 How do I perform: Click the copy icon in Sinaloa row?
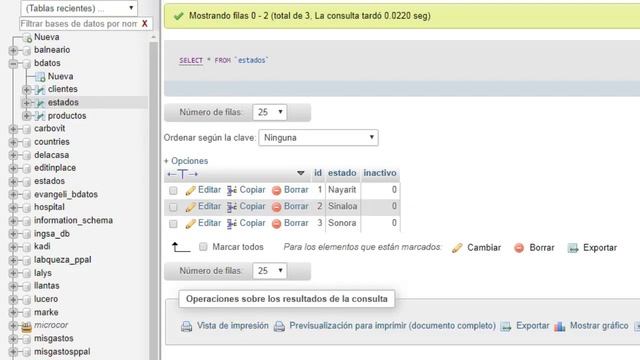(232, 207)
